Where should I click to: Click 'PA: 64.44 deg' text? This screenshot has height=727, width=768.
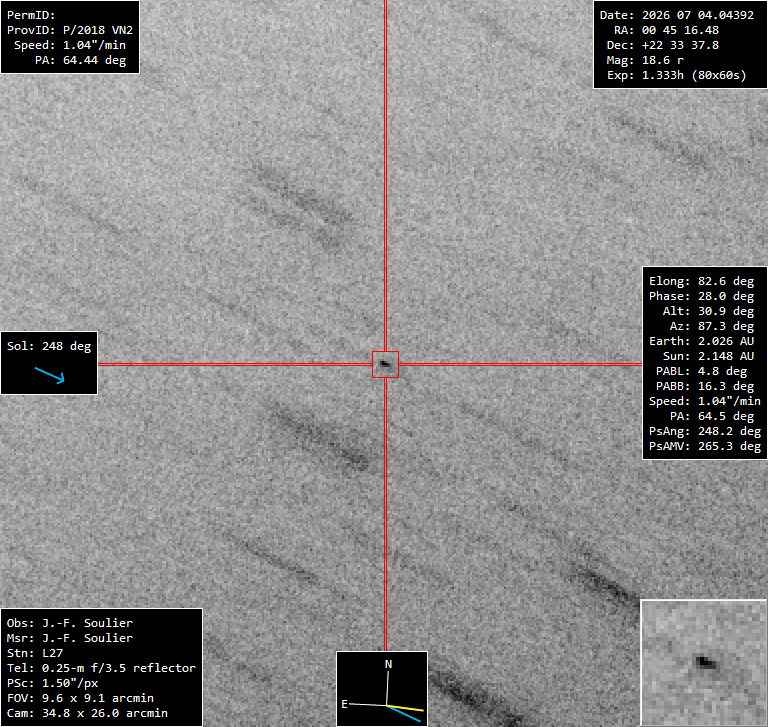80,60
